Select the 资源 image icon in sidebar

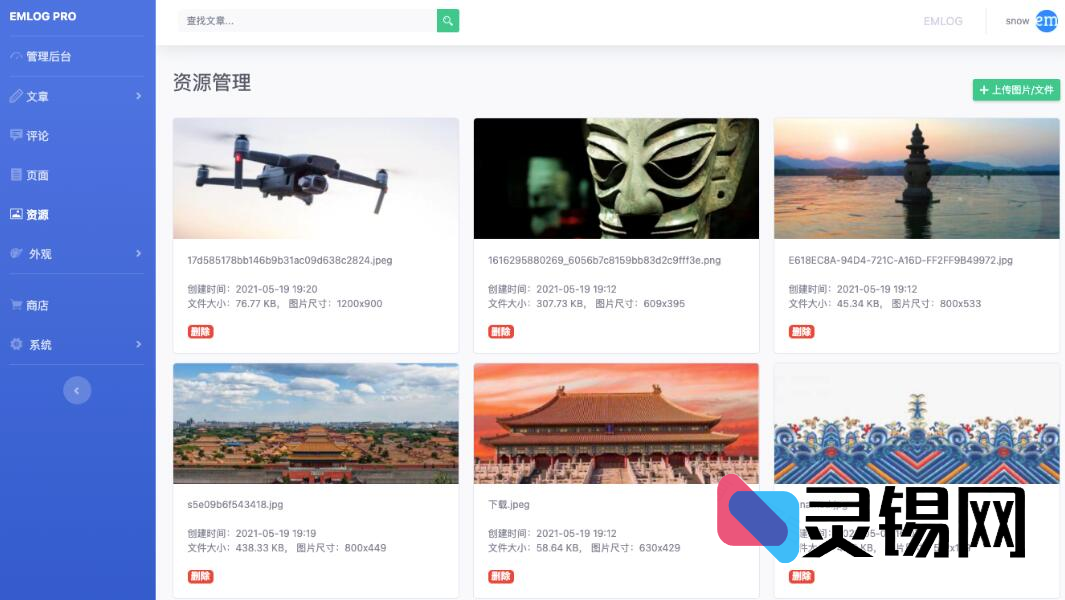click(14, 214)
